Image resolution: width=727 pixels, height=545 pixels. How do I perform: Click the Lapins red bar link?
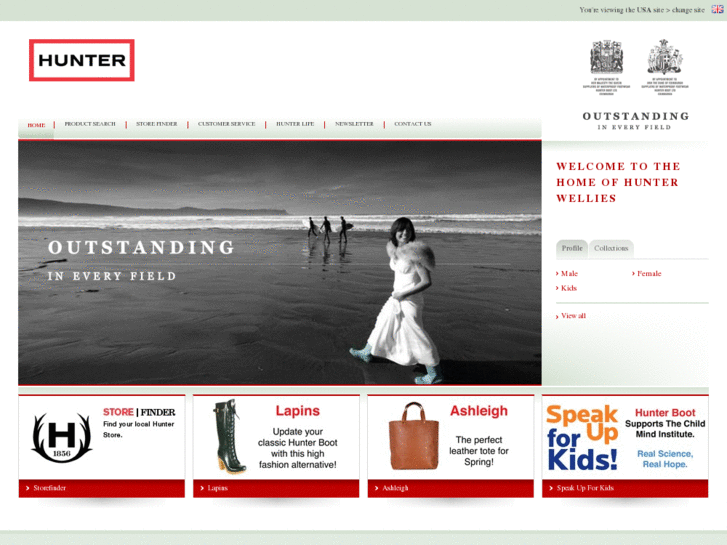pyautogui.click(x=276, y=488)
